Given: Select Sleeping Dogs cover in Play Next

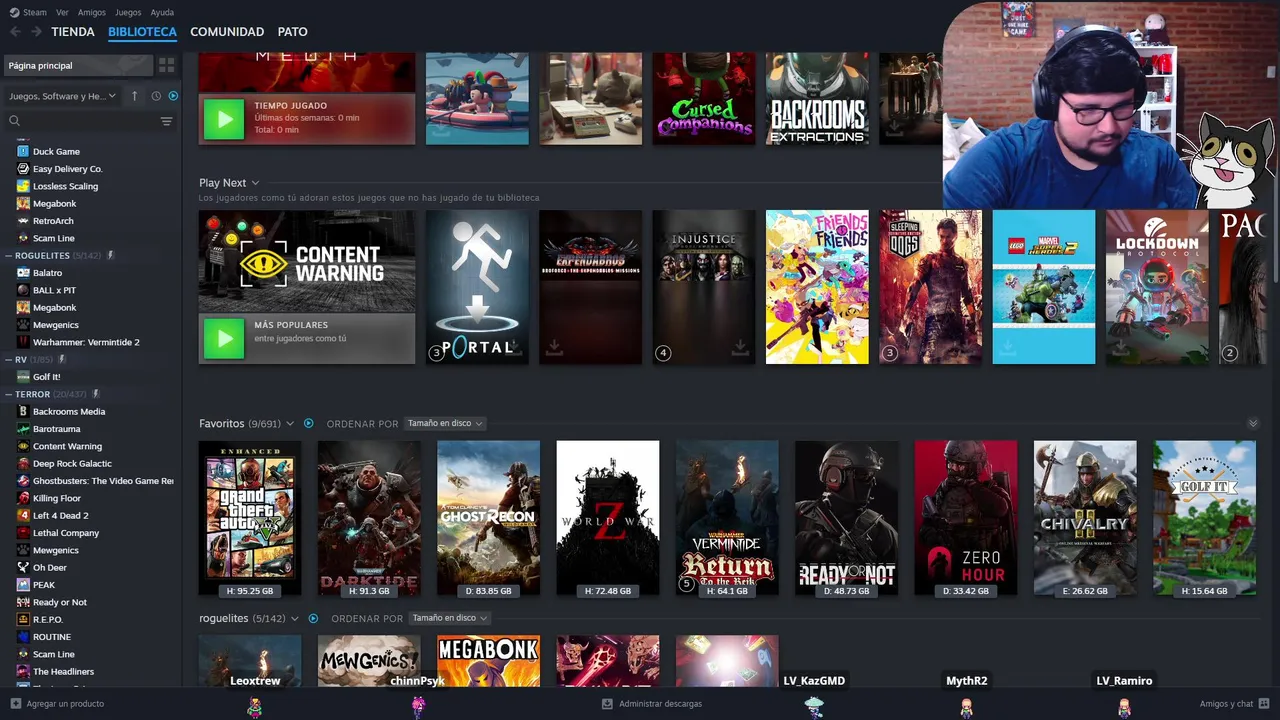Looking at the screenshot, I should (x=931, y=287).
